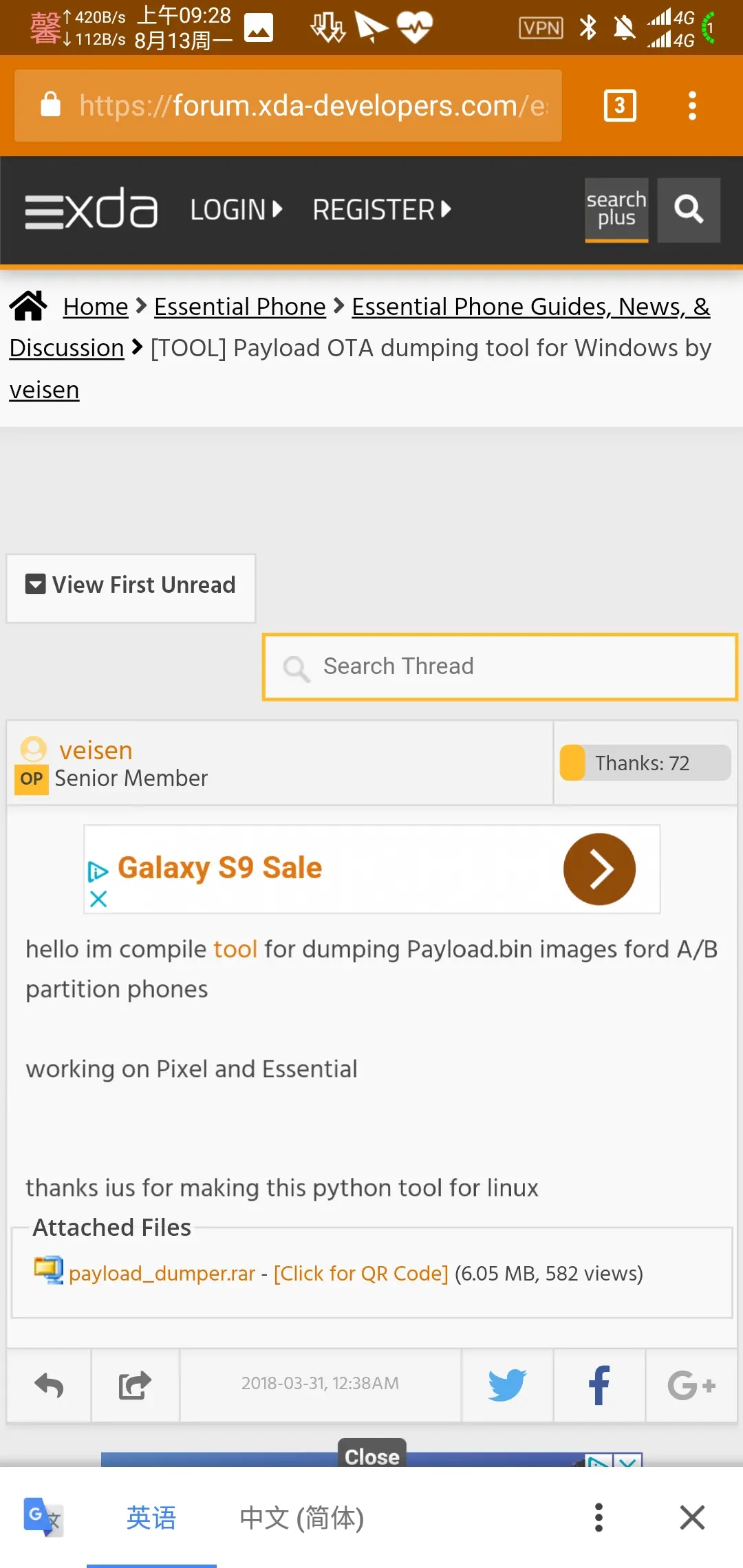Open browser tab switcher showing 3
Viewport: 743px width, 1568px height.
(619, 106)
